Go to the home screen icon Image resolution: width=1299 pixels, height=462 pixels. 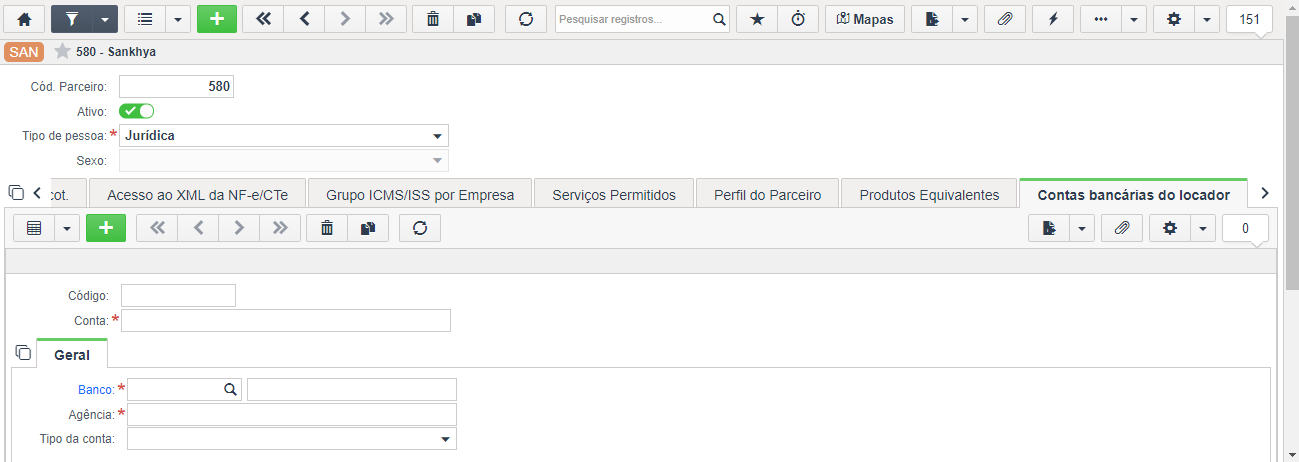click(25, 19)
